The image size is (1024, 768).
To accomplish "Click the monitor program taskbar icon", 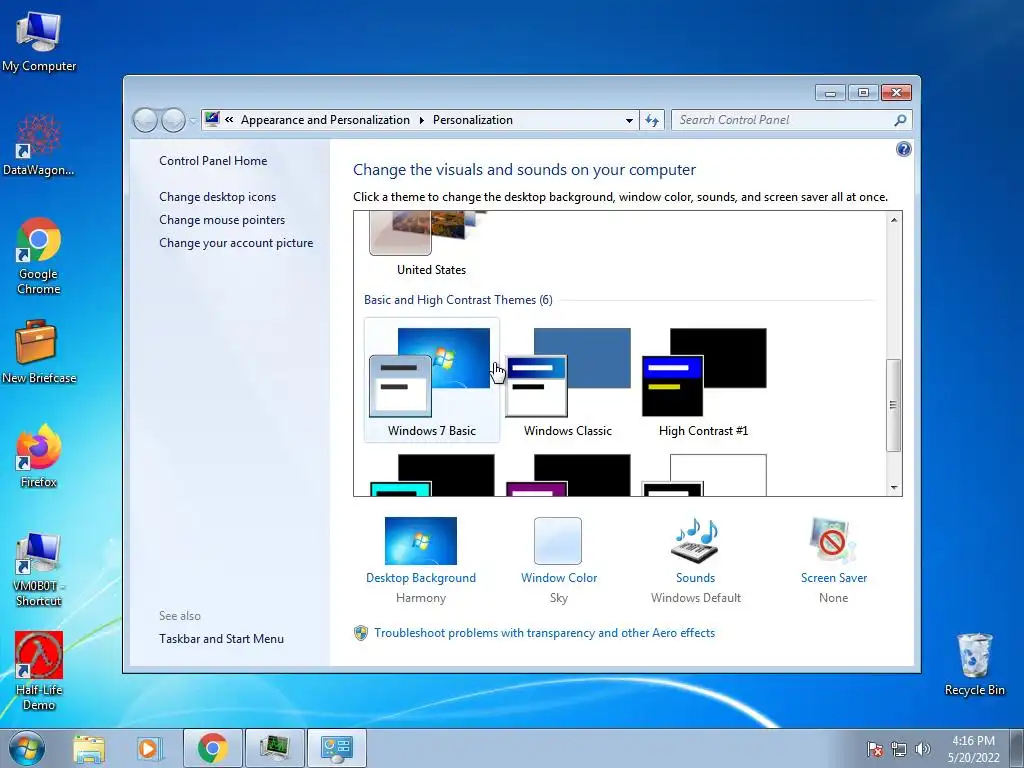I will pyautogui.click(x=274, y=748).
